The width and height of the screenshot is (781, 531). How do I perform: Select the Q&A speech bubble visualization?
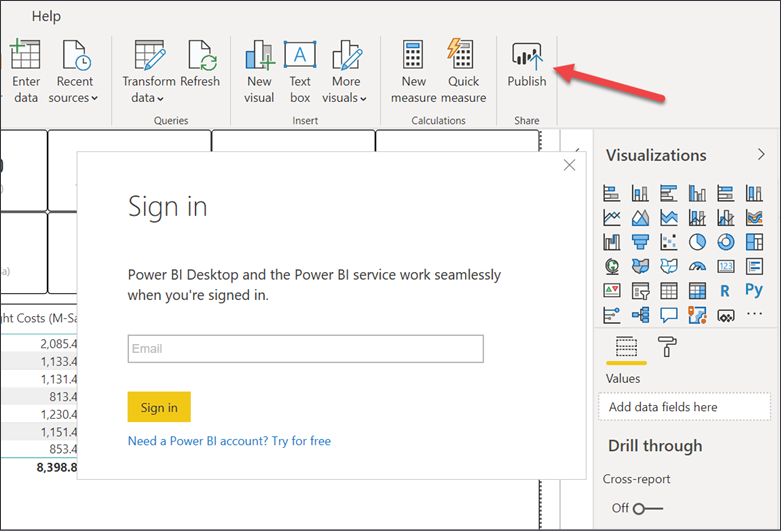point(668,315)
